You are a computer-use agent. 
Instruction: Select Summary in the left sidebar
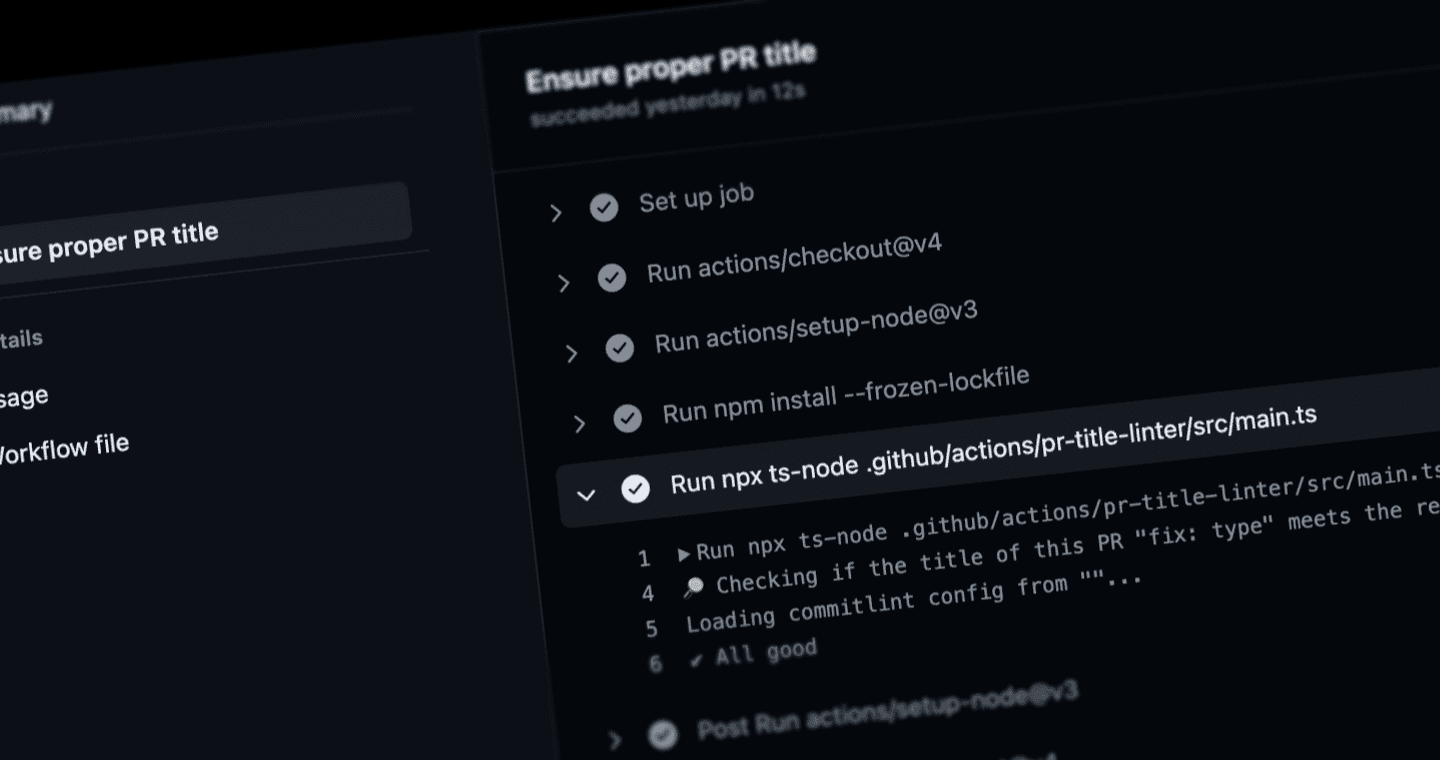coord(28,110)
